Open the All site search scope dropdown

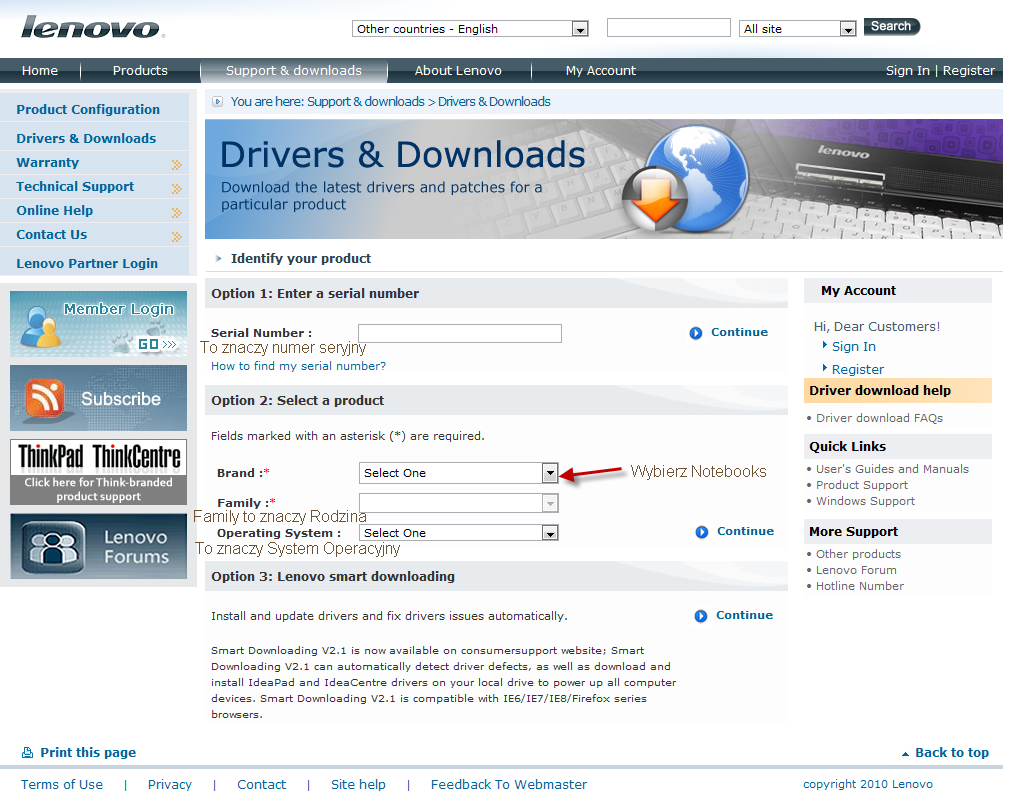click(798, 29)
